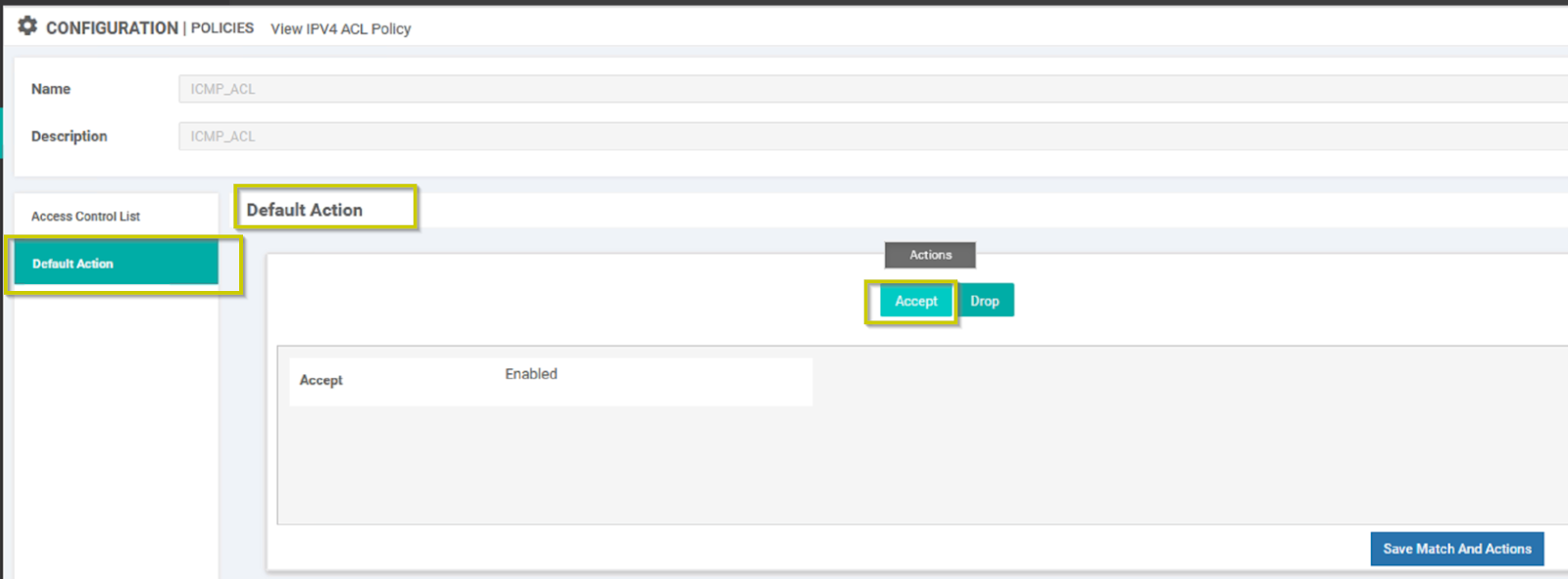
Task: Click the View IPV4 ACL Policy title
Action: tap(341, 28)
